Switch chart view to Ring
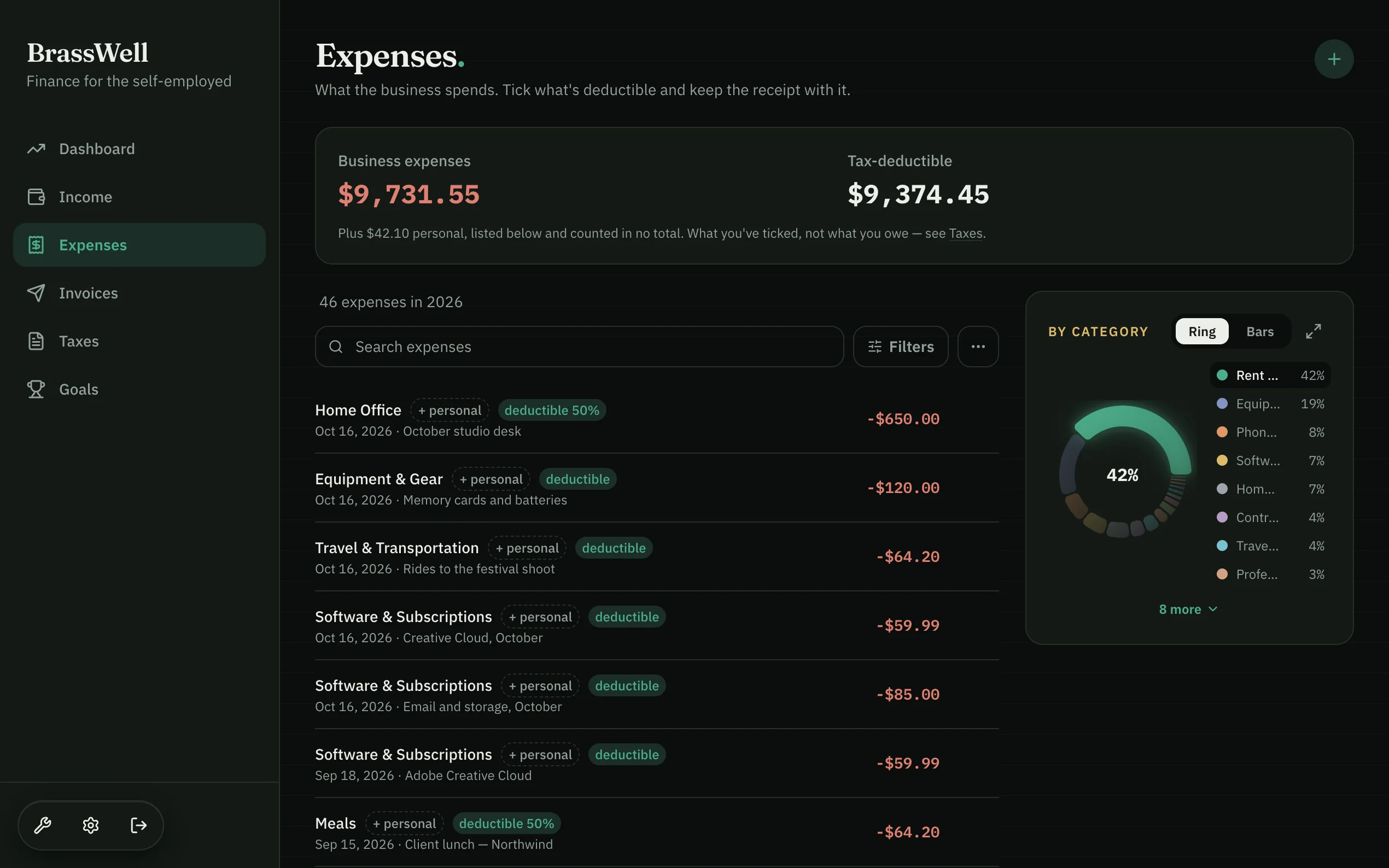 tap(1202, 331)
